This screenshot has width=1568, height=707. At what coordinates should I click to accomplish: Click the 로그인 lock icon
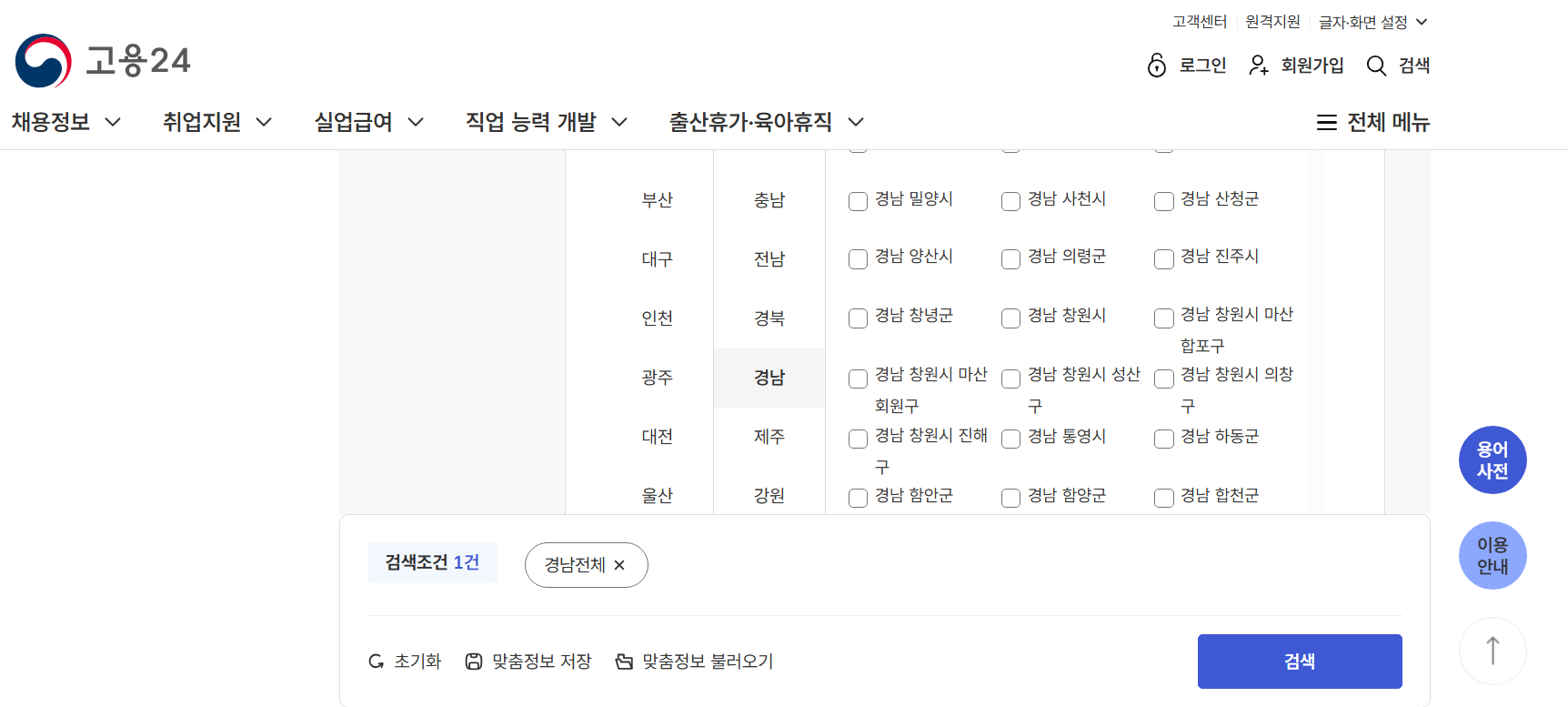[x=1156, y=66]
